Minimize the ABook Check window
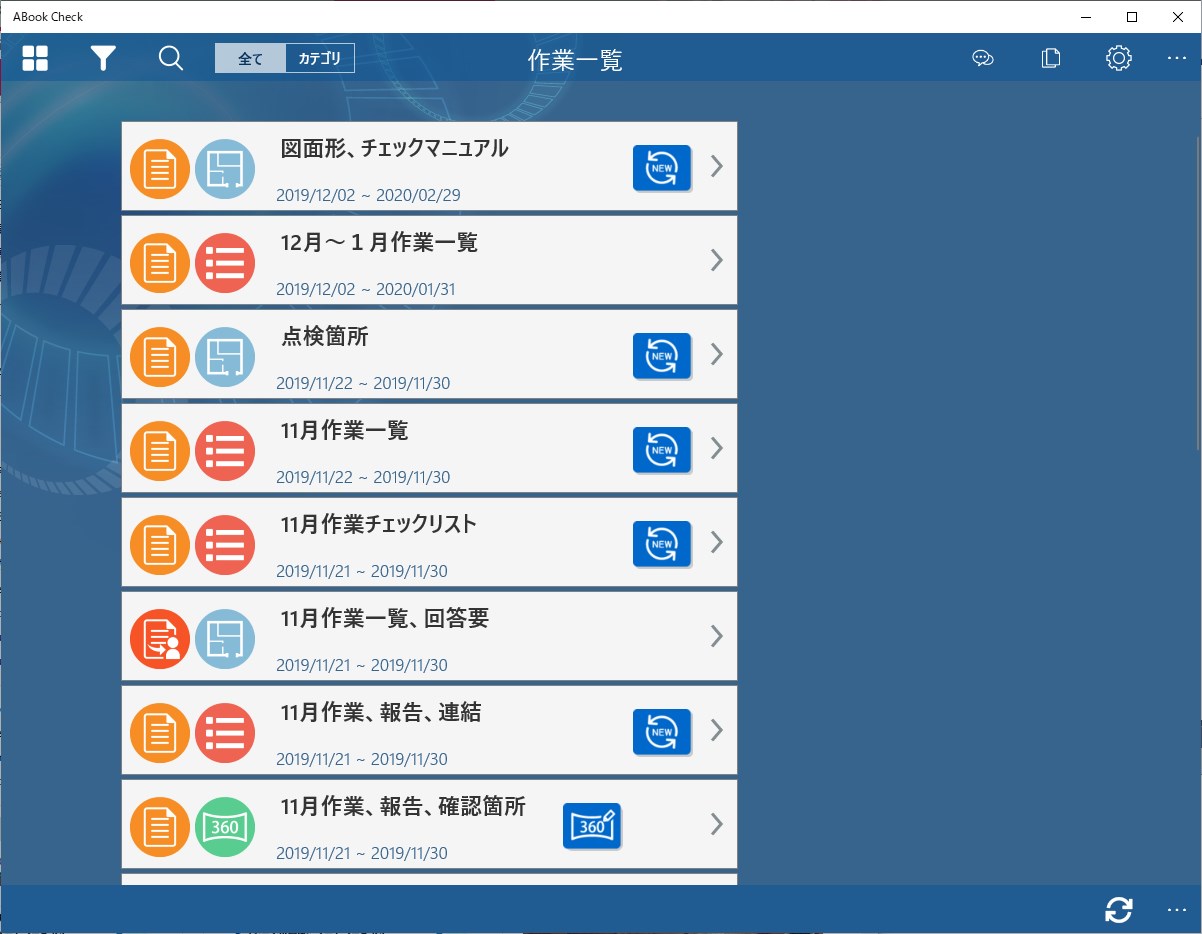This screenshot has height=934, width=1202. [1086, 16]
